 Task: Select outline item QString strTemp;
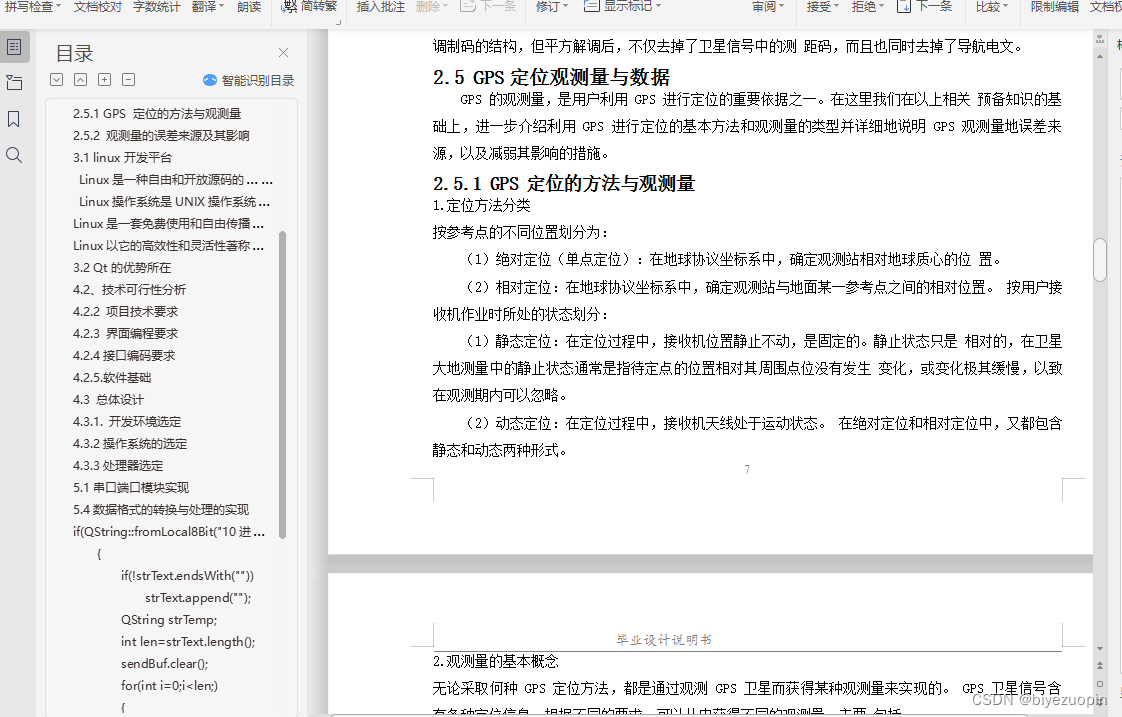click(169, 620)
